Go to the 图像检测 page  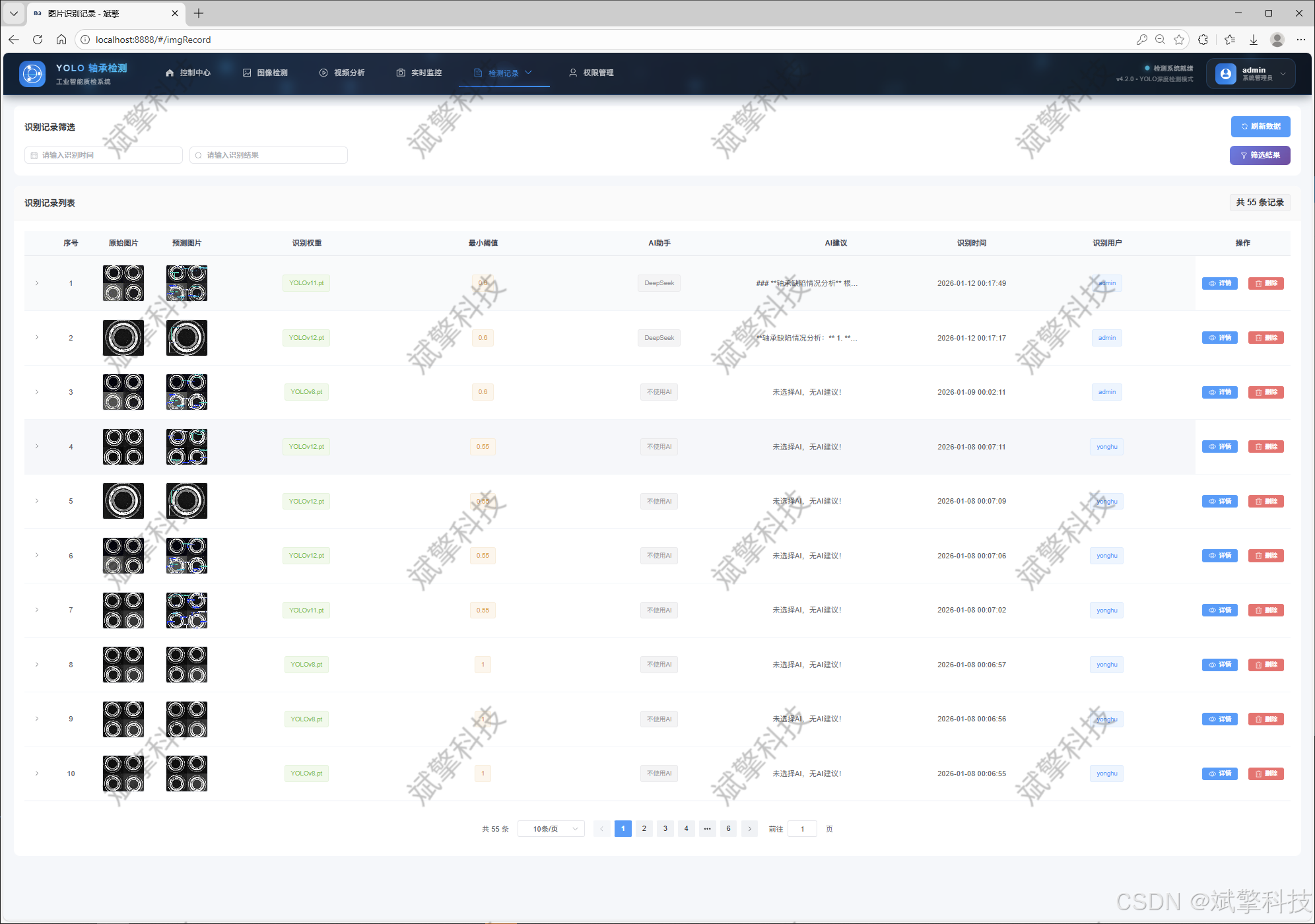265,73
